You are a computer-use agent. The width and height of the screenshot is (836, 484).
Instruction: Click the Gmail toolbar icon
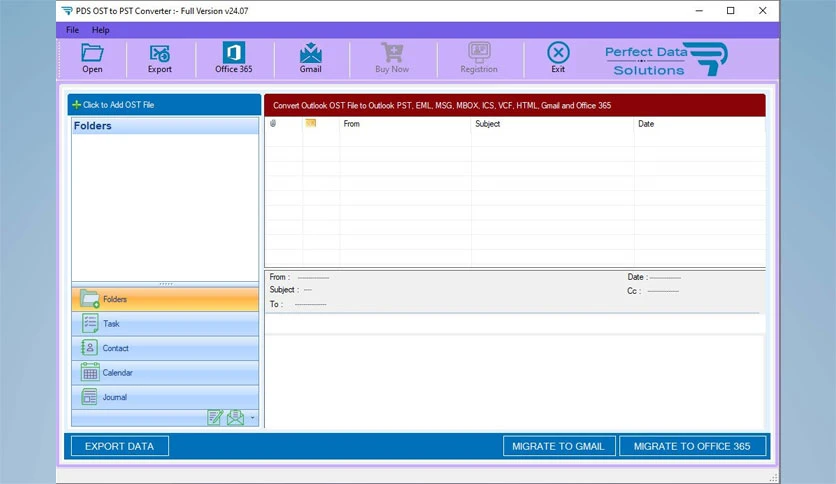point(310,58)
